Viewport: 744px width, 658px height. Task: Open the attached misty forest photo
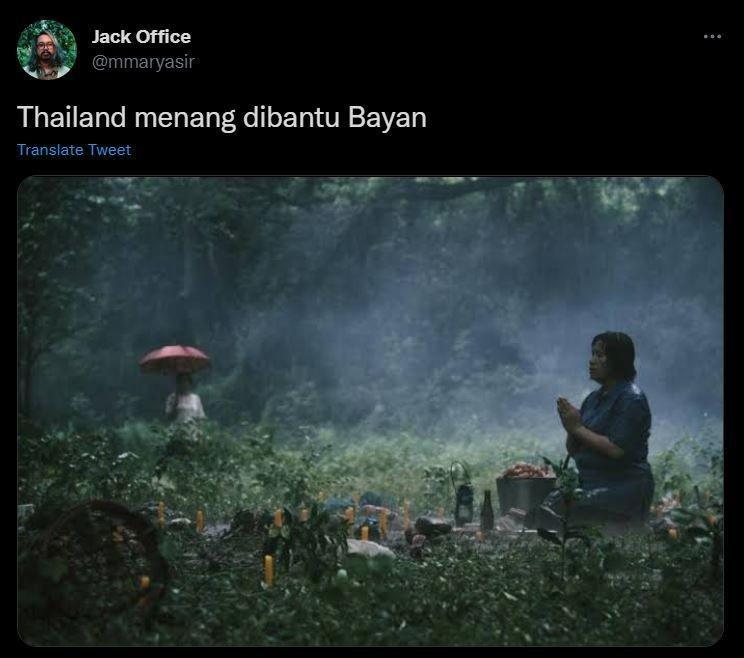coord(371,411)
